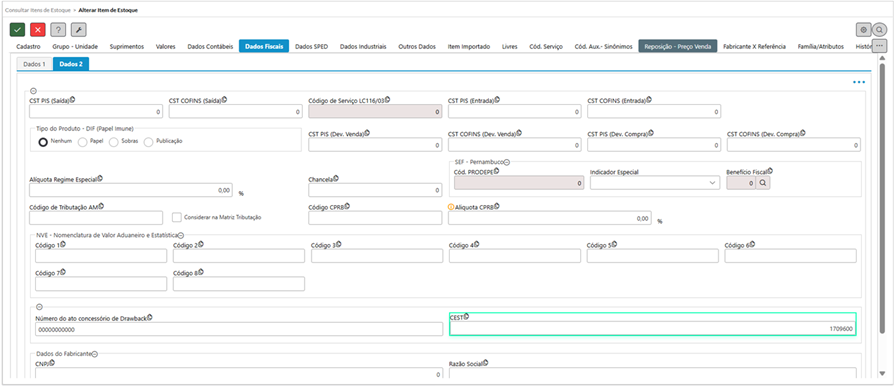
Task: Open the Dados Industriais tab
Action: coord(363,46)
